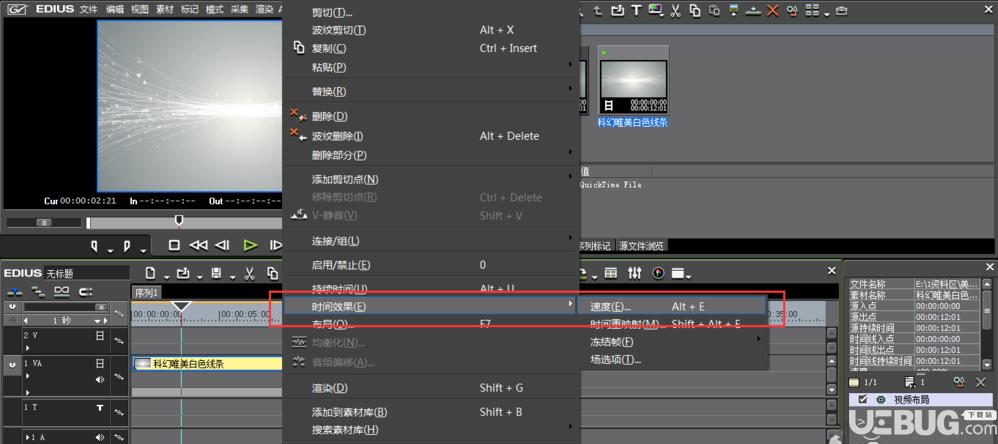Toggle the group/link mode chain icon
The width and height of the screenshot is (998, 444).
tap(62, 291)
